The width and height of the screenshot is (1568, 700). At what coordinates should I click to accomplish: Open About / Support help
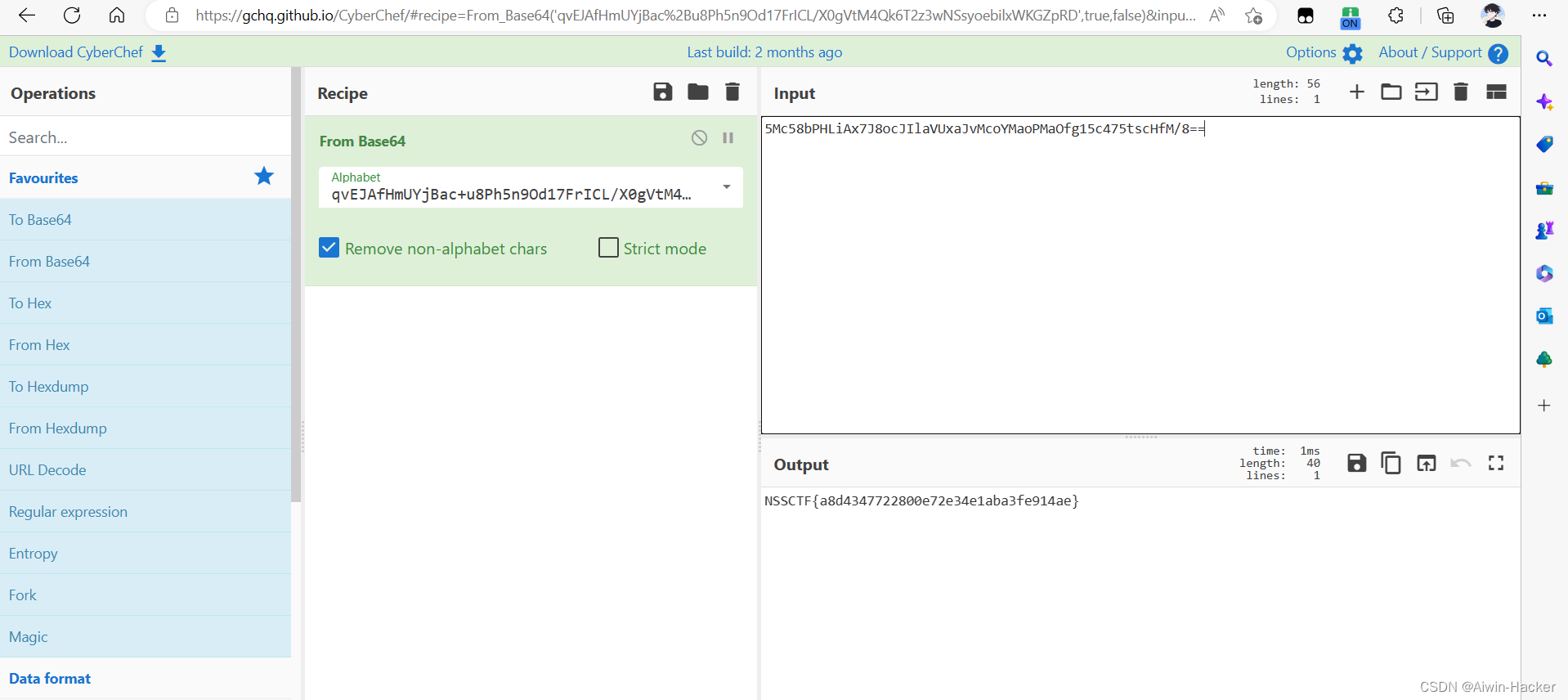(1498, 53)
